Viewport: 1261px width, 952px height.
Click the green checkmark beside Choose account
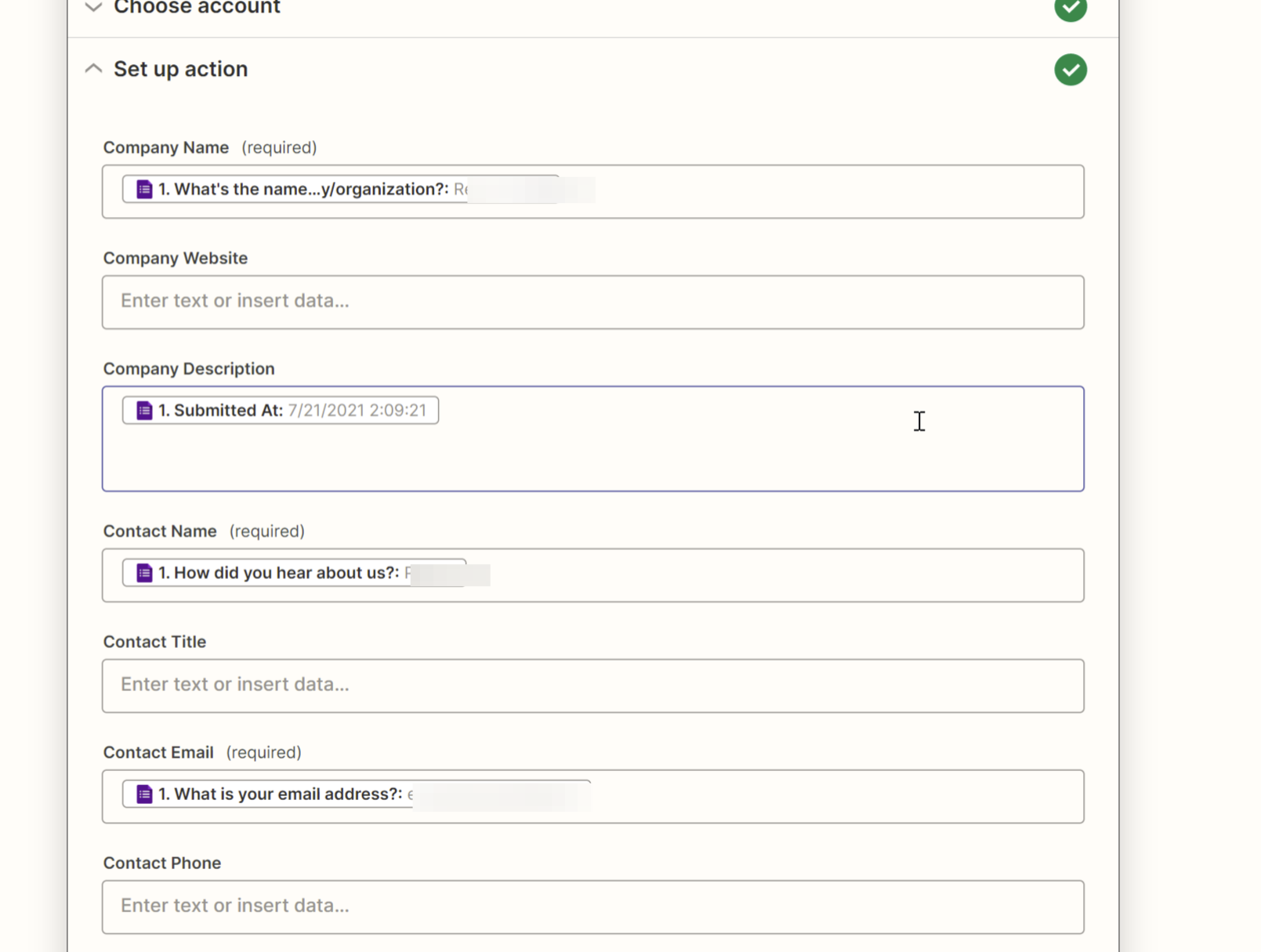tap(1070, 8)
